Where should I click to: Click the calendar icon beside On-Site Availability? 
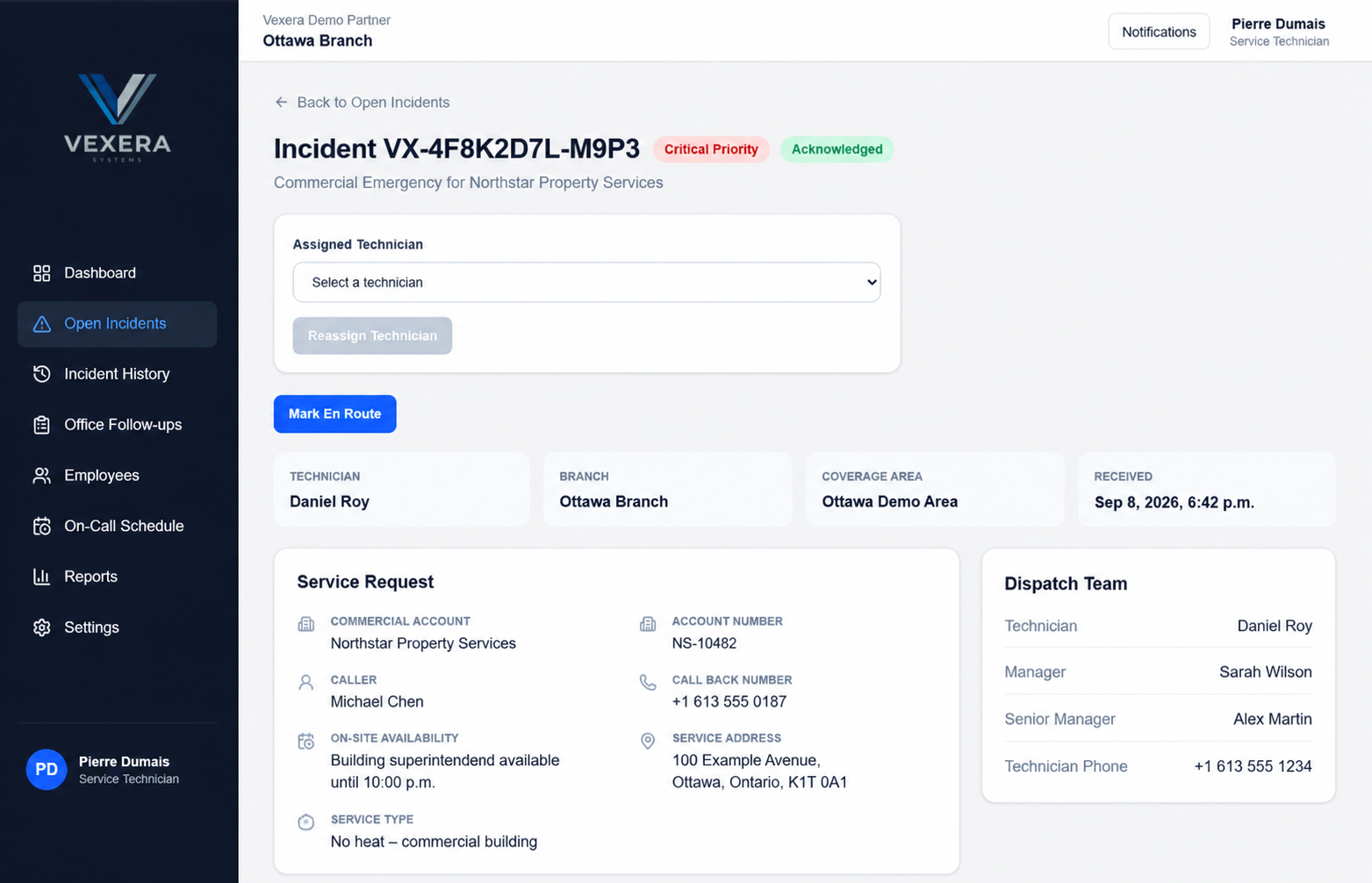(x=305, y=742)
